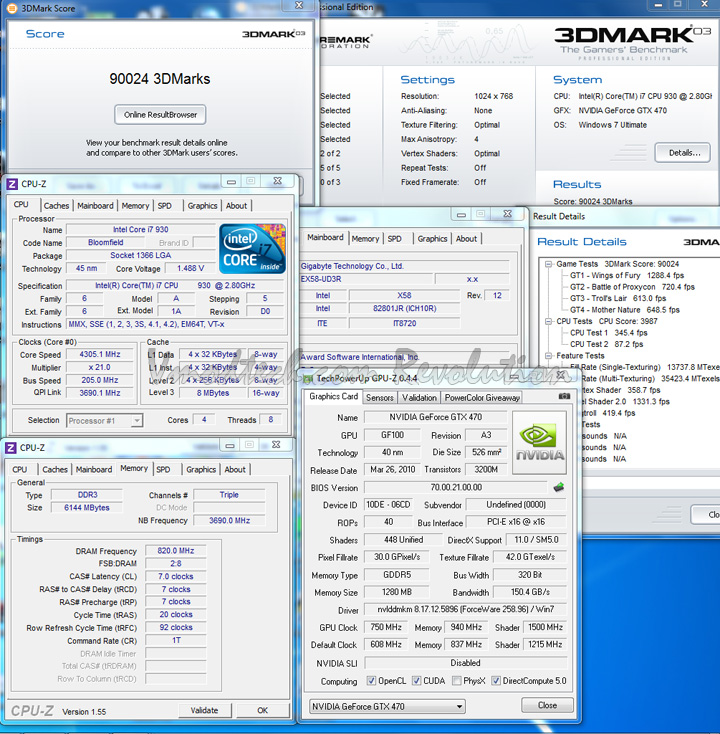
Task: Click the Close button in GPU-Z
Action: 547,705
